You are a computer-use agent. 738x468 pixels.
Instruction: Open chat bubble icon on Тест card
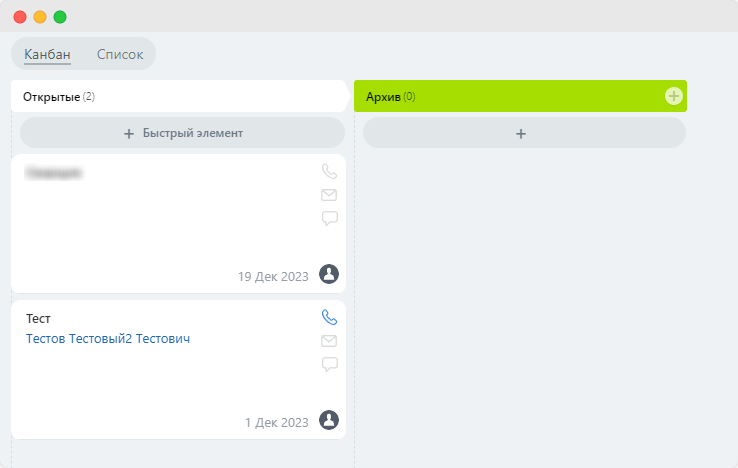(x=329, y=364)
